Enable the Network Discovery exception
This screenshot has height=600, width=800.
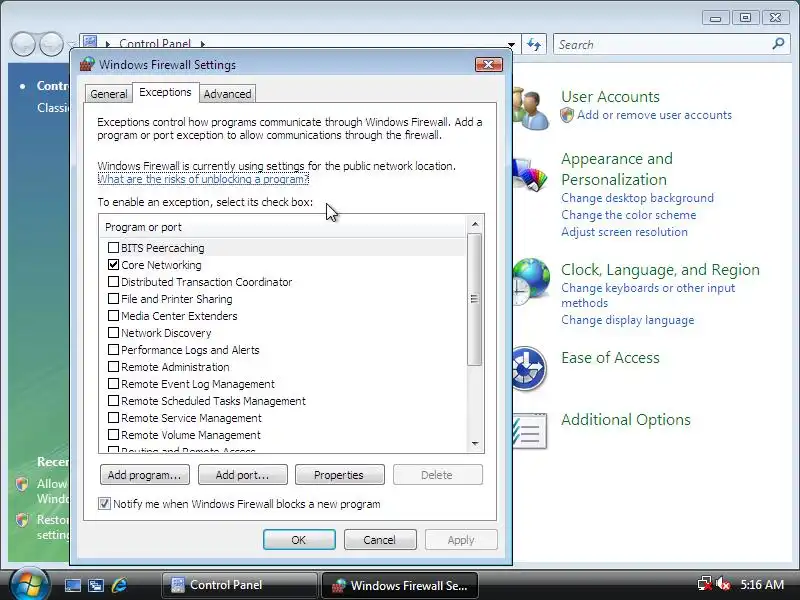(113, 333)
